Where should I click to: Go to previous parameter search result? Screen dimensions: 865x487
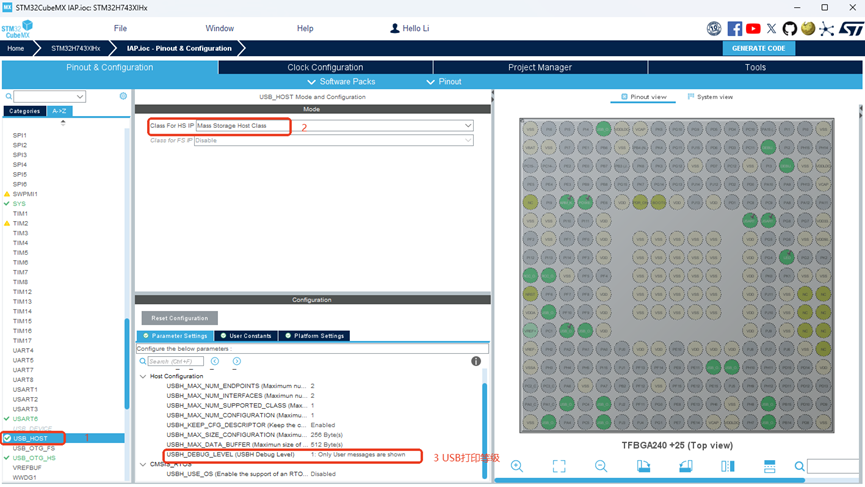pyautogui.click(x=215, y=361)
